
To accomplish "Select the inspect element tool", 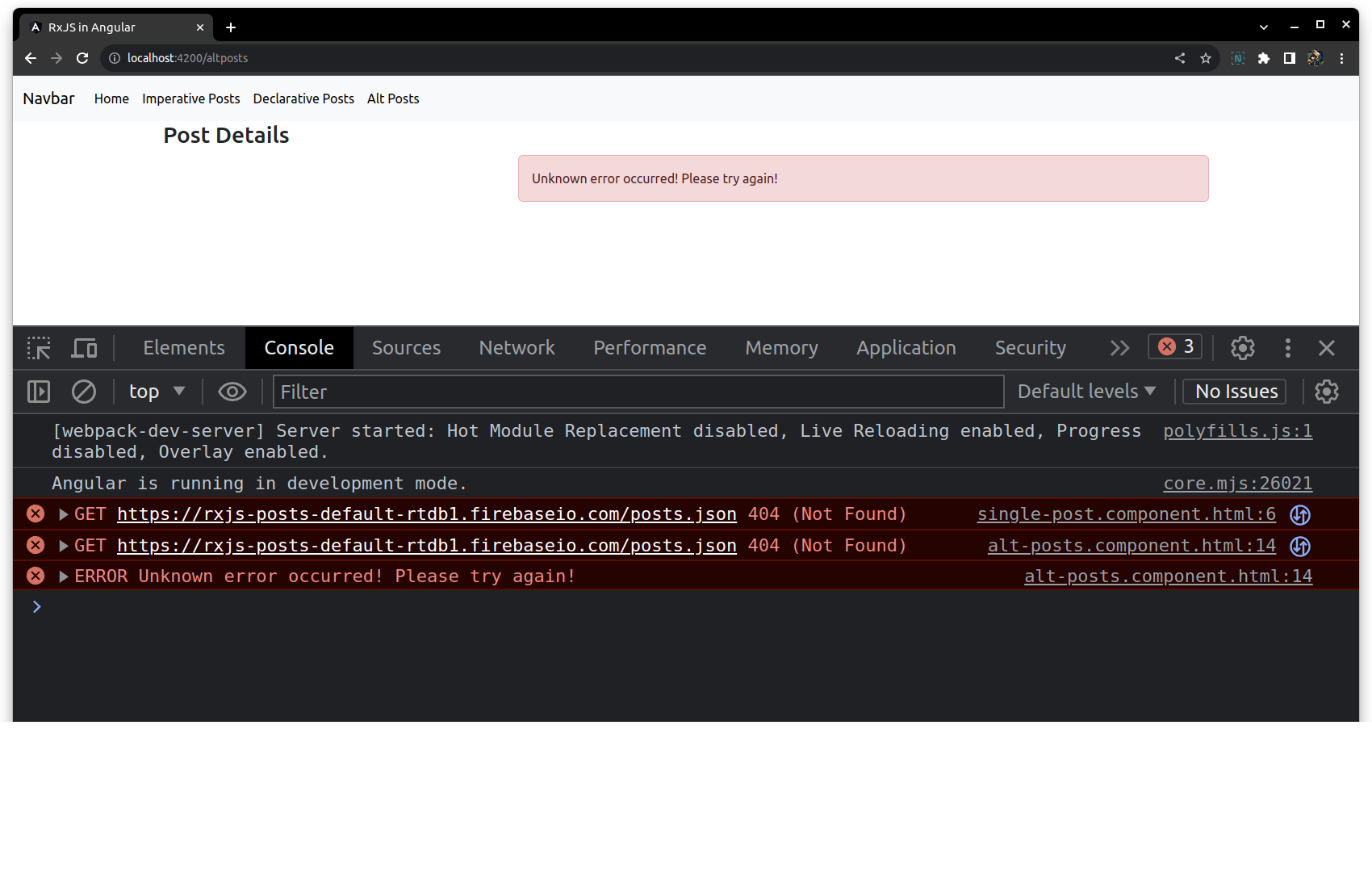I will [x=38, y=348].
